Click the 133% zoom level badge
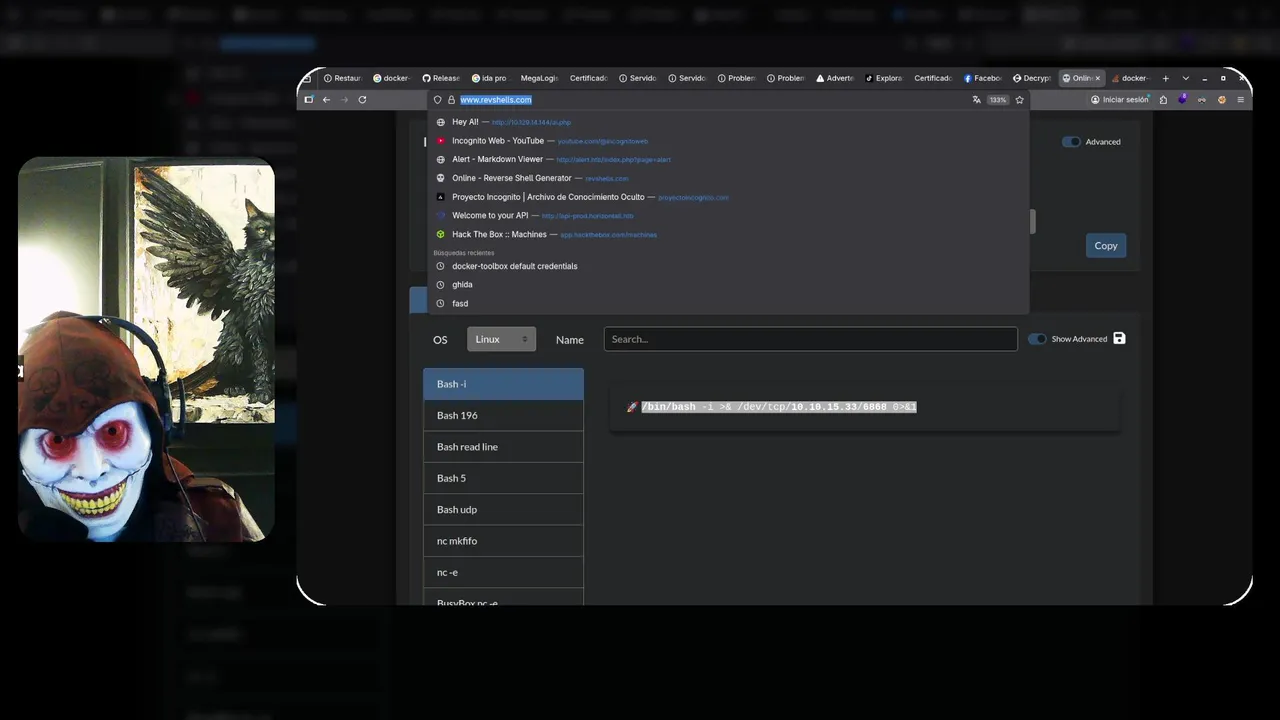Screen dimensions: 1280x720 998,100
